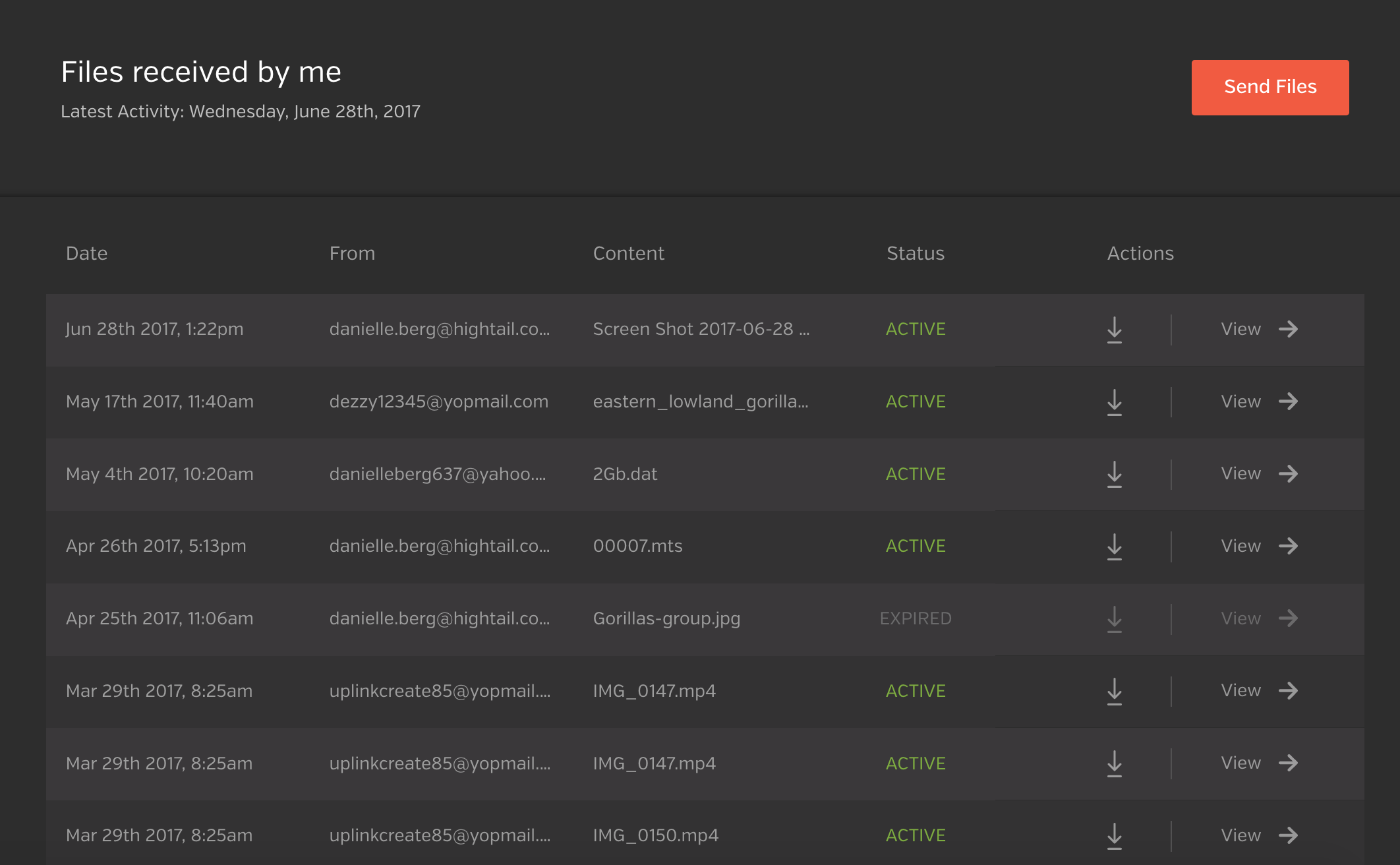Click download icon for expired Gorillas-group.jpg
The height and width of the screenshot is (865, 1400).
click(1114, 619)
